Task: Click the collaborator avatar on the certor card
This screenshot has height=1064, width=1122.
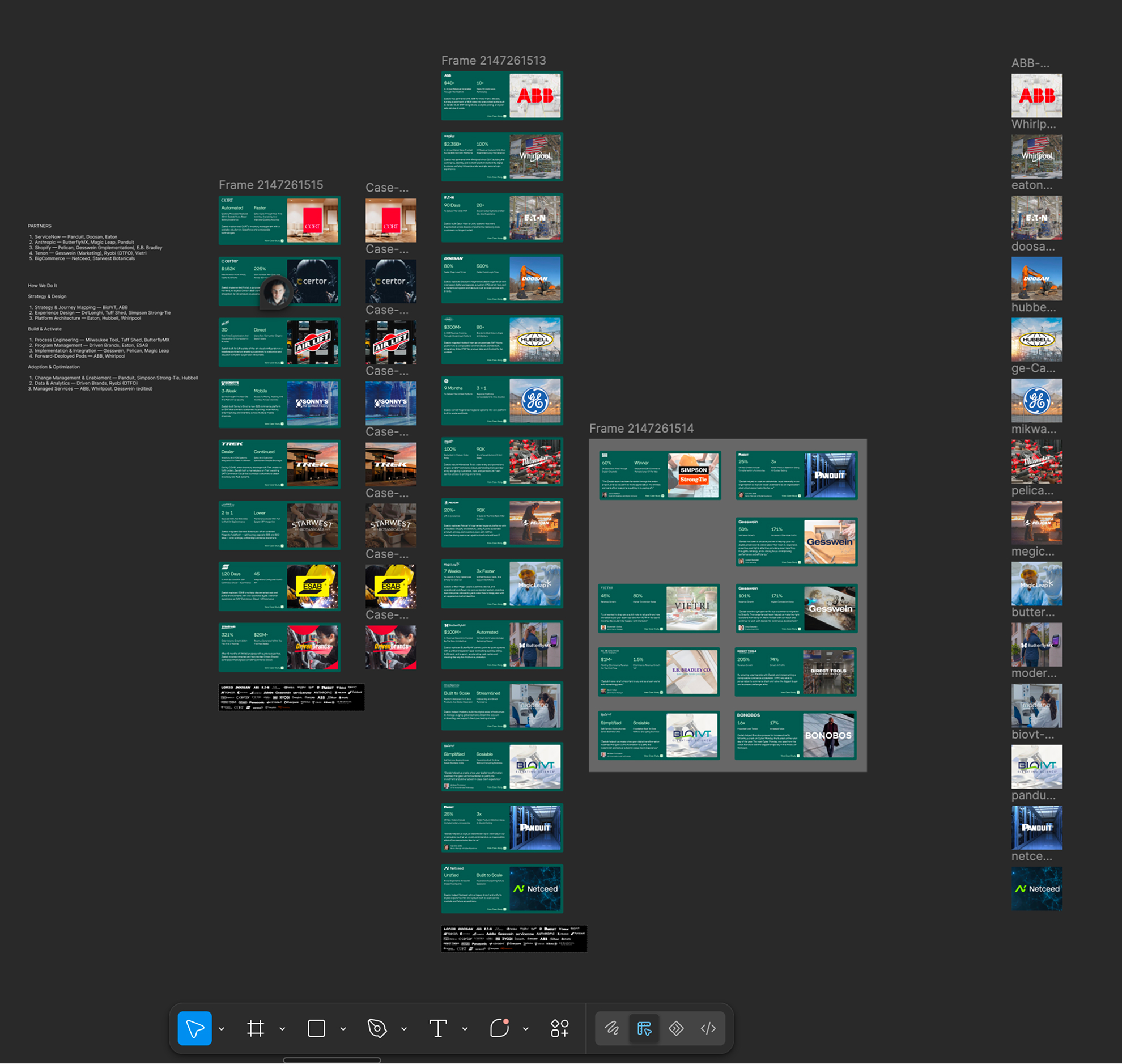Action: point(277,292)
